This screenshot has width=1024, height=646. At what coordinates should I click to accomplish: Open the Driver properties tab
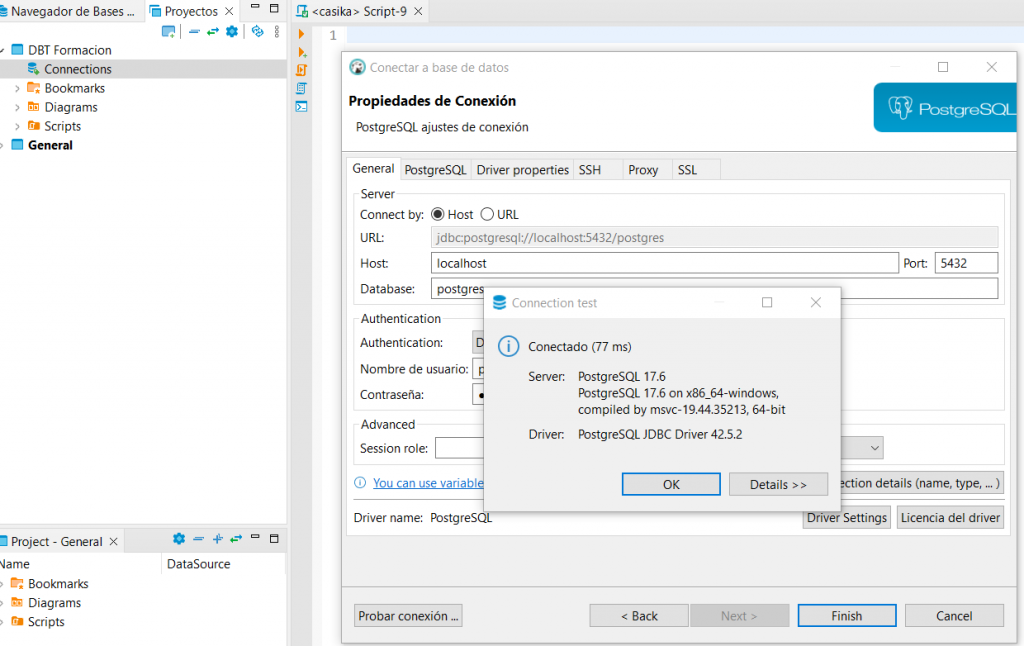click(522, 170)
